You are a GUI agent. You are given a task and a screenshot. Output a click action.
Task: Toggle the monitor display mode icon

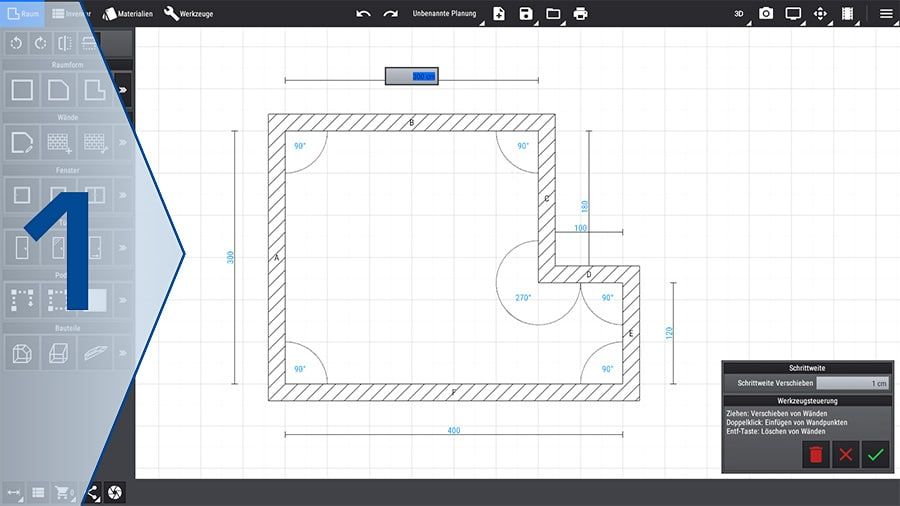[x=793, y=14]
